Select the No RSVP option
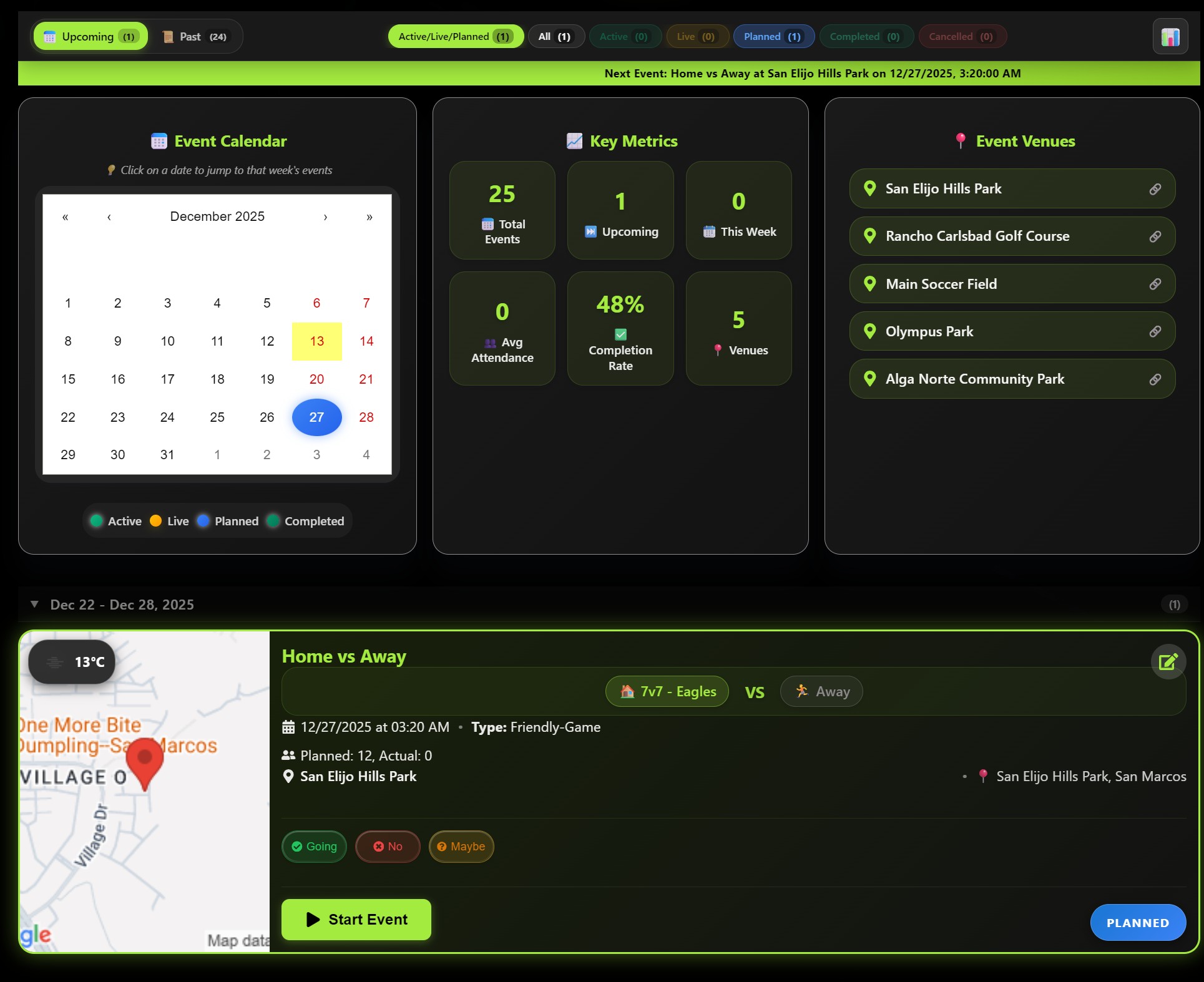The image size is (1204, 982). pos(388,847)
